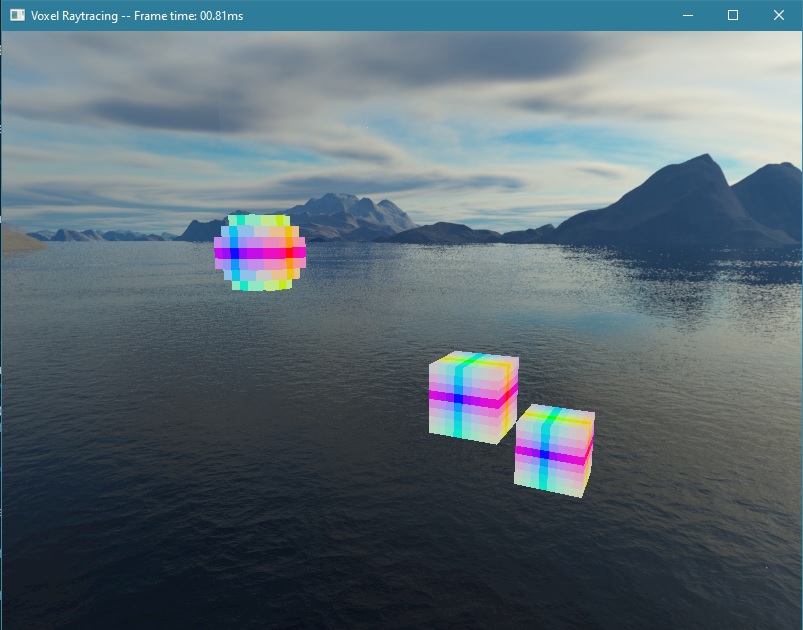
Task: Click the blue voxel column on the left cube
Action: [459, 400]
